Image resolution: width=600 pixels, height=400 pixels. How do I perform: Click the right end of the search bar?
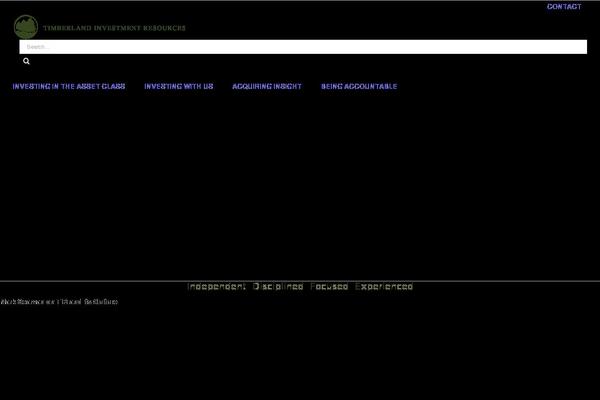tap(575, 47)
